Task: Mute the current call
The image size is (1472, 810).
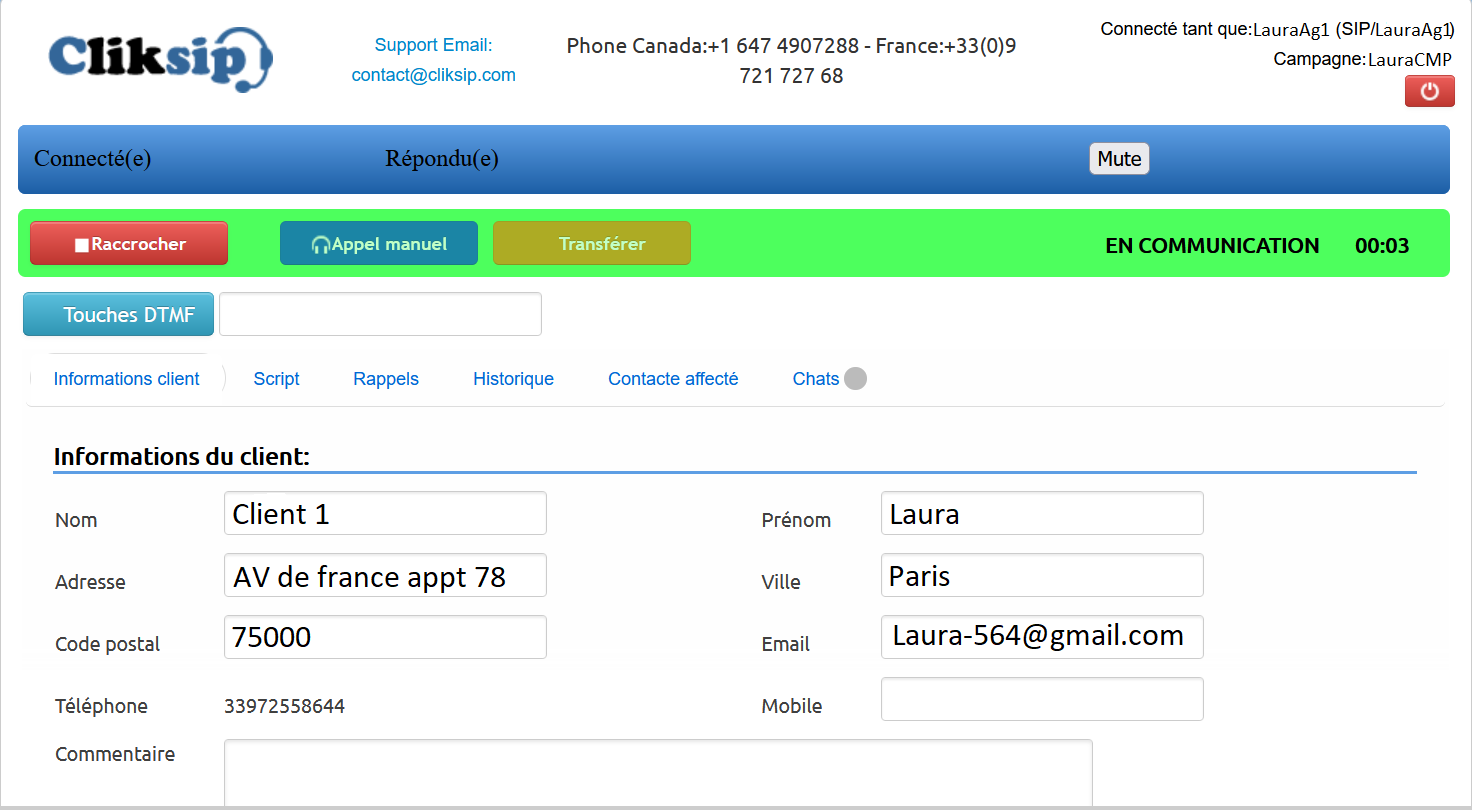Action: [x=1118, y=158]
